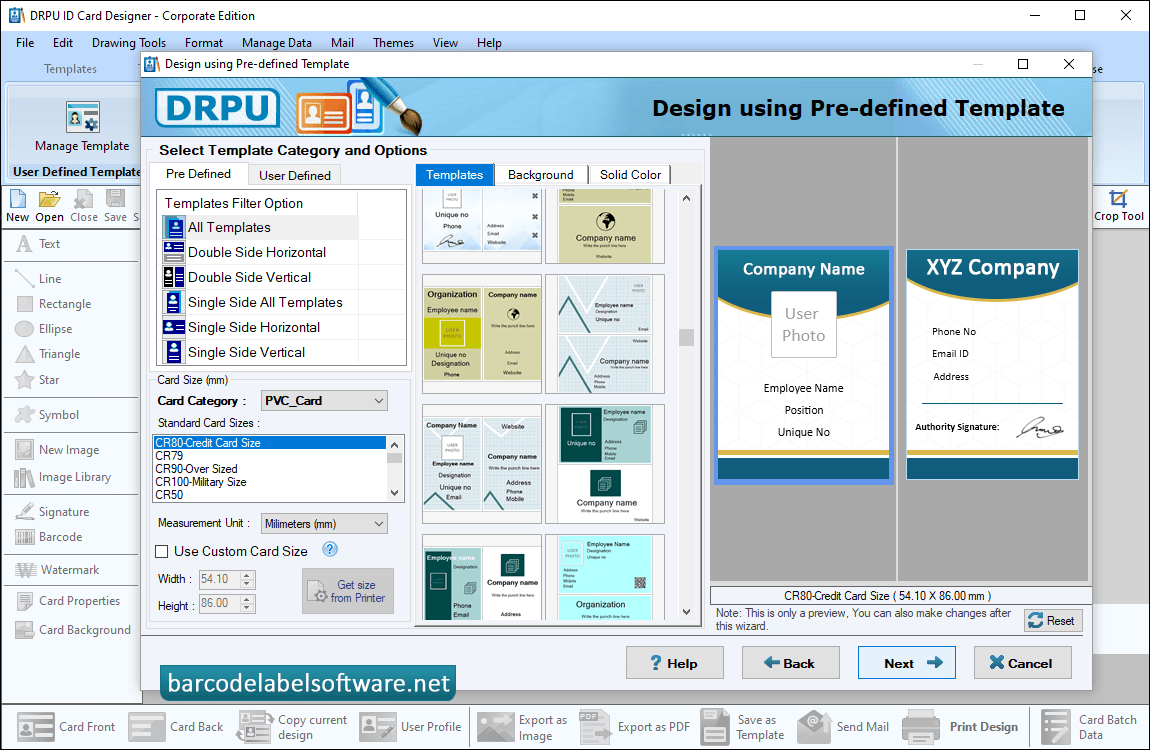1150x750 pixels.
Task: Select the Star shape tool
Action: click(x=37, y=380)
